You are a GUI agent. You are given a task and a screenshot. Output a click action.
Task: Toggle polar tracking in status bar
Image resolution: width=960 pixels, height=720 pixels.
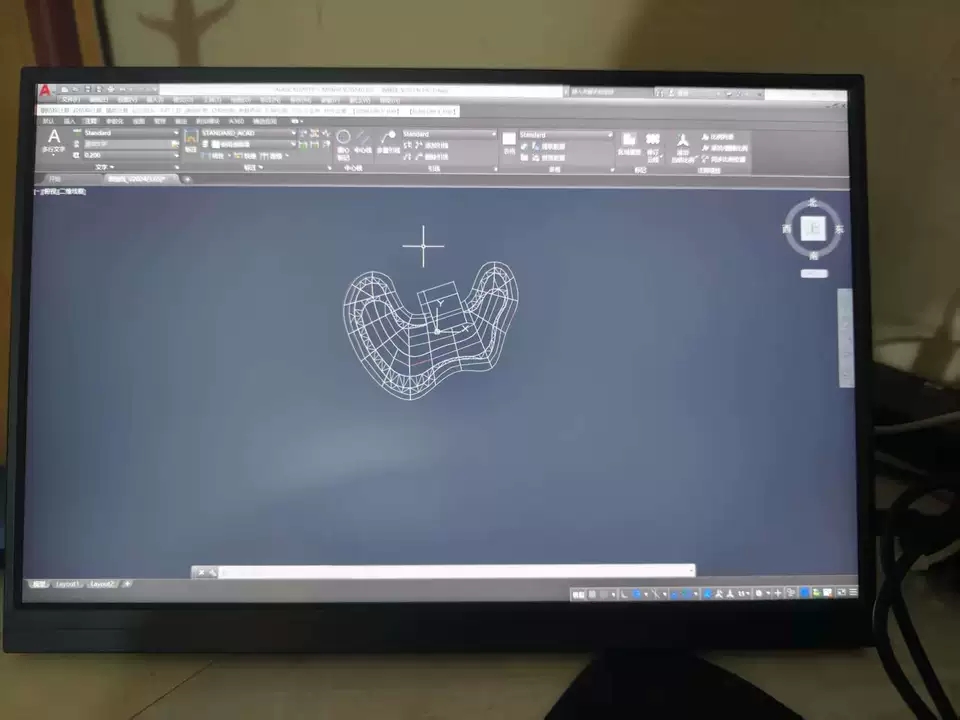point(637,594)
